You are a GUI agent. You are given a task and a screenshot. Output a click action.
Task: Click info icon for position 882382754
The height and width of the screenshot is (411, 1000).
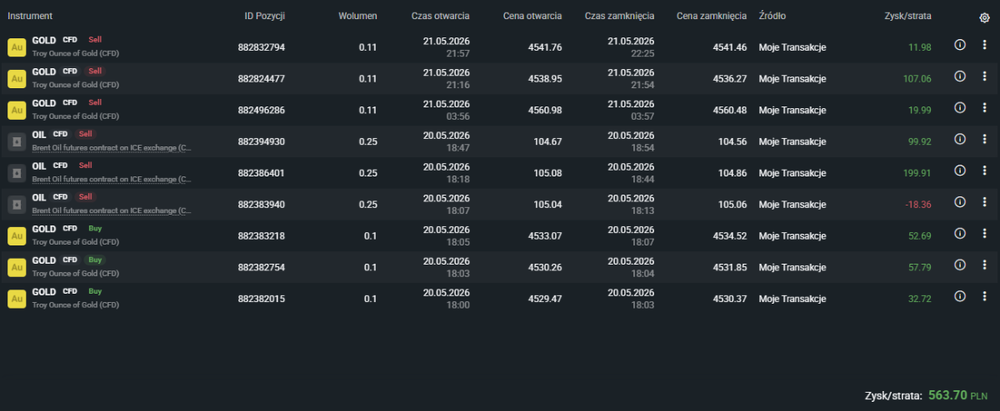tap(960, 264)
